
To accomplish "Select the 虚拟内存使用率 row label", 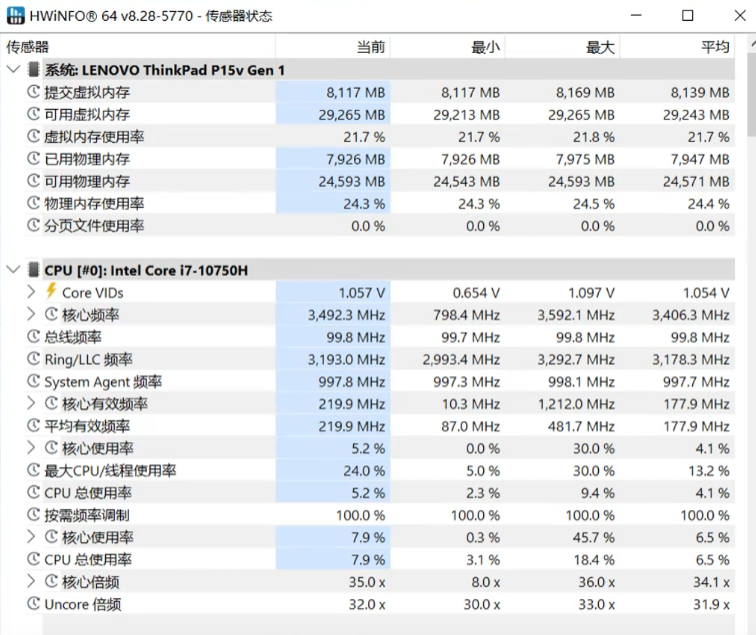I will pos(94,136).
